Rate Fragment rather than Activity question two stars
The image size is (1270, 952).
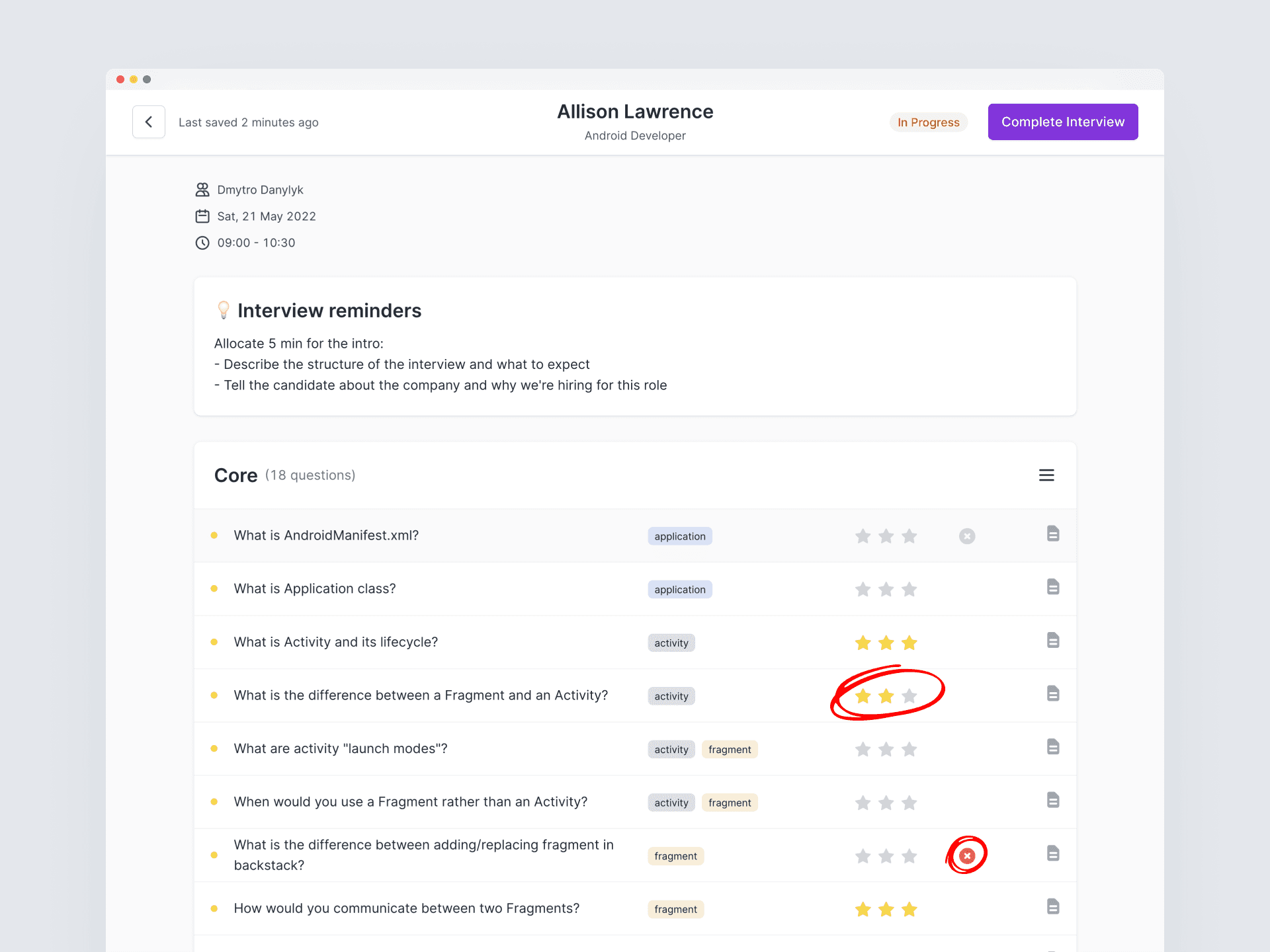(886, 803)
